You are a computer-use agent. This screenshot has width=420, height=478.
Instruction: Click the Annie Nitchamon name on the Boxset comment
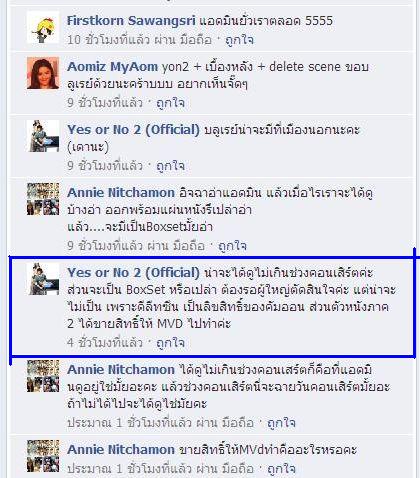[x=121, y=193]
